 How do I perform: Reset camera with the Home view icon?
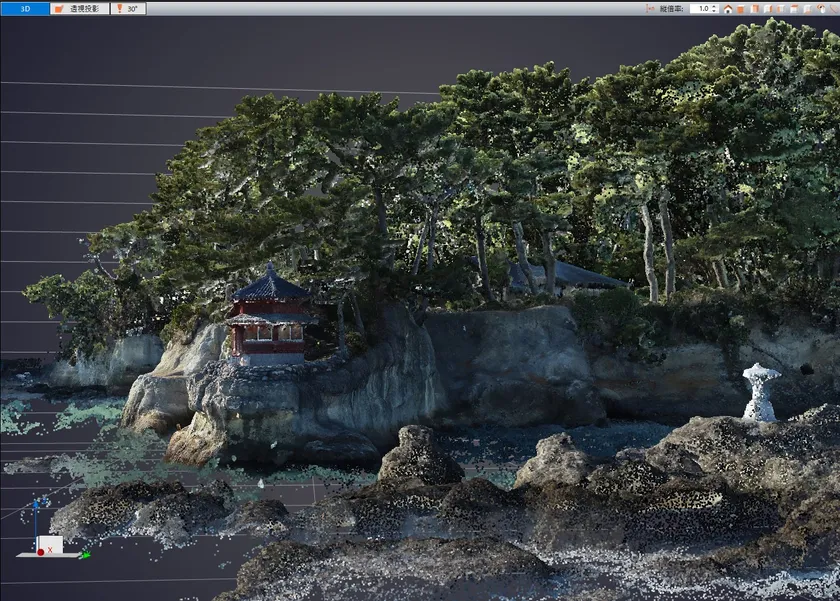pos(728,9)
